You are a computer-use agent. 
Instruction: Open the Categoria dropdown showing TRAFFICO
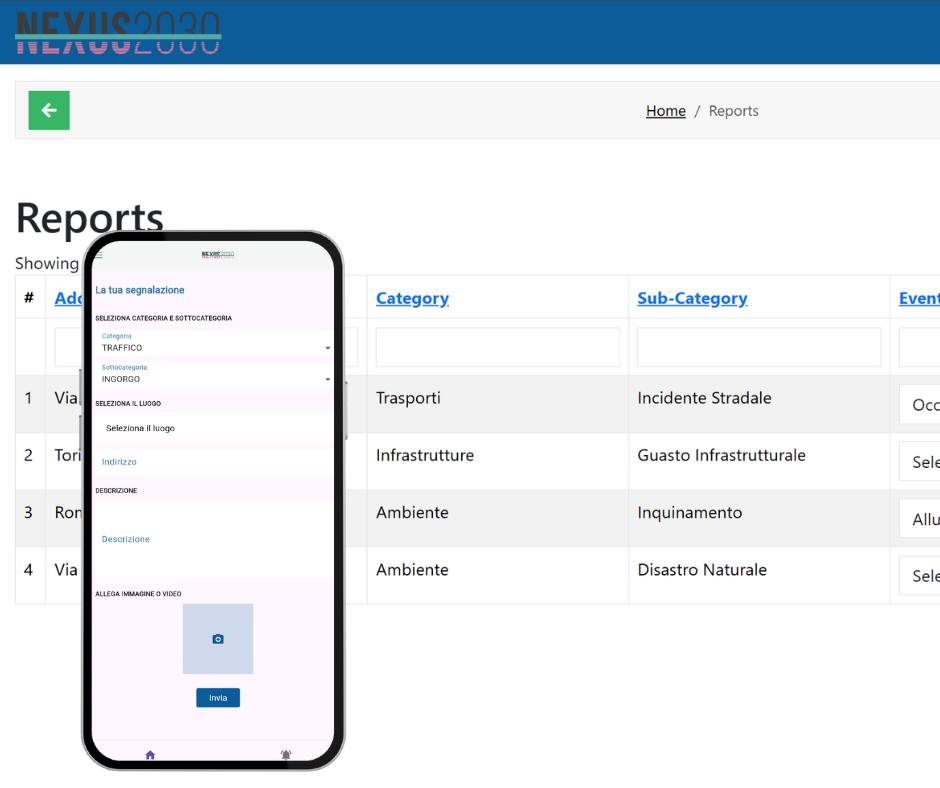pyautogui.click(x=213, y=343)
